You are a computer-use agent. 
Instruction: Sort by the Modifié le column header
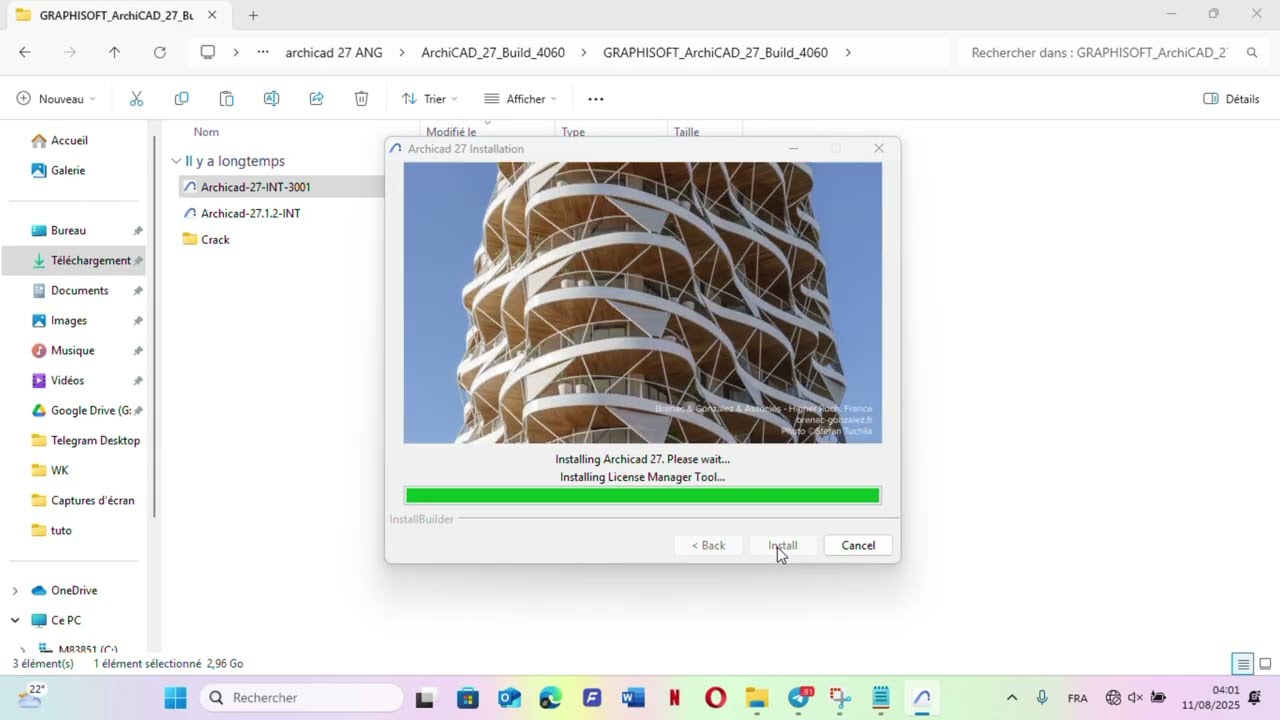pyautogui.click(x=451, y=131)
